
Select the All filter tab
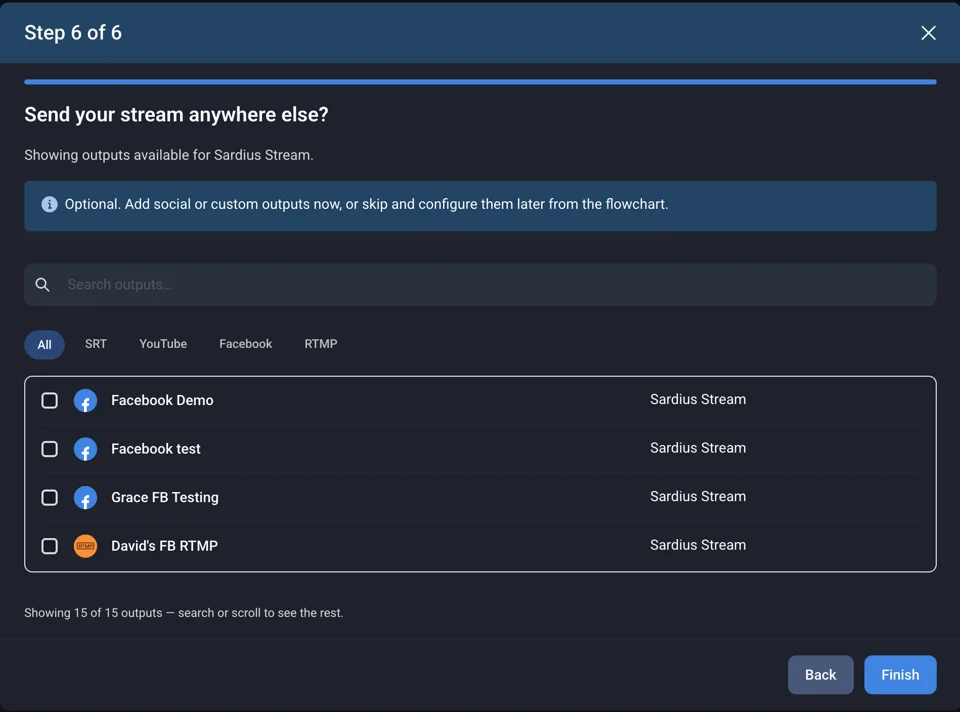pyautogui.click(x=44, y=345)
